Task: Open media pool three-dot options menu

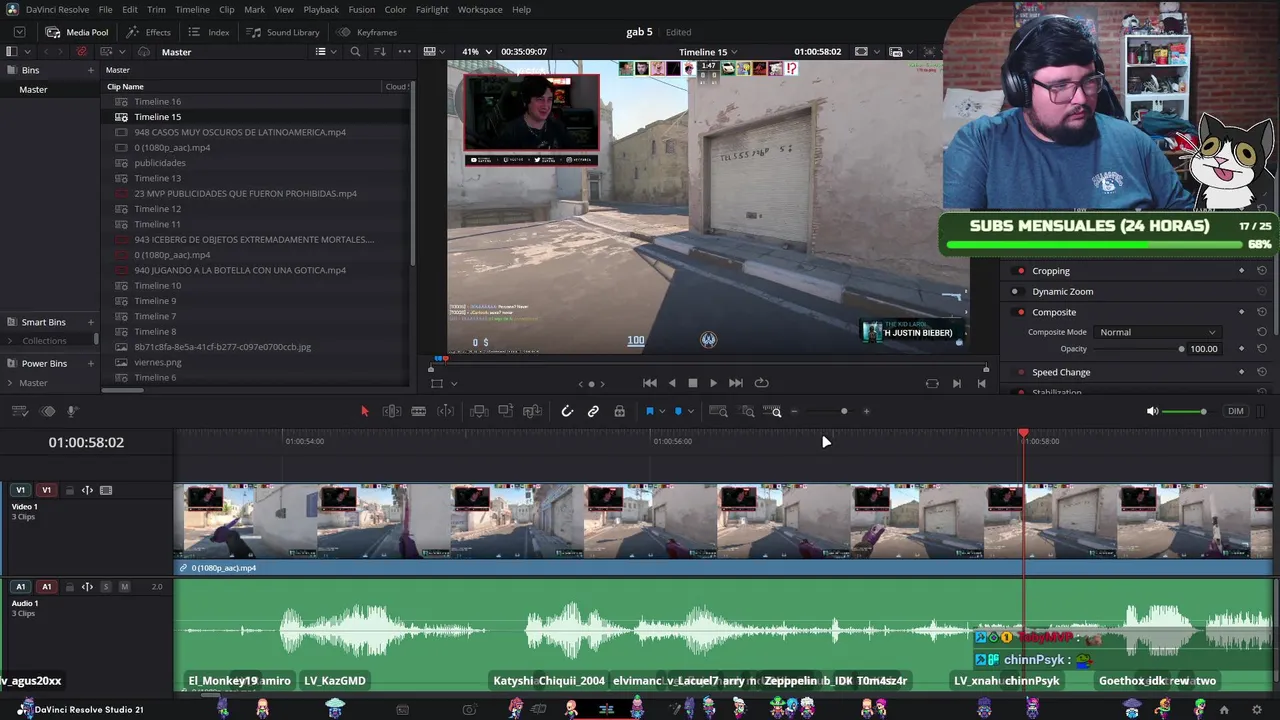Action: [404, 52]
